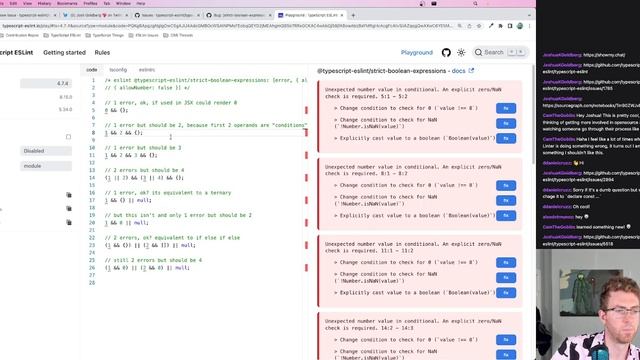Open the Playground nav link
Screen dimensions: 640x360
pos(416,52)
